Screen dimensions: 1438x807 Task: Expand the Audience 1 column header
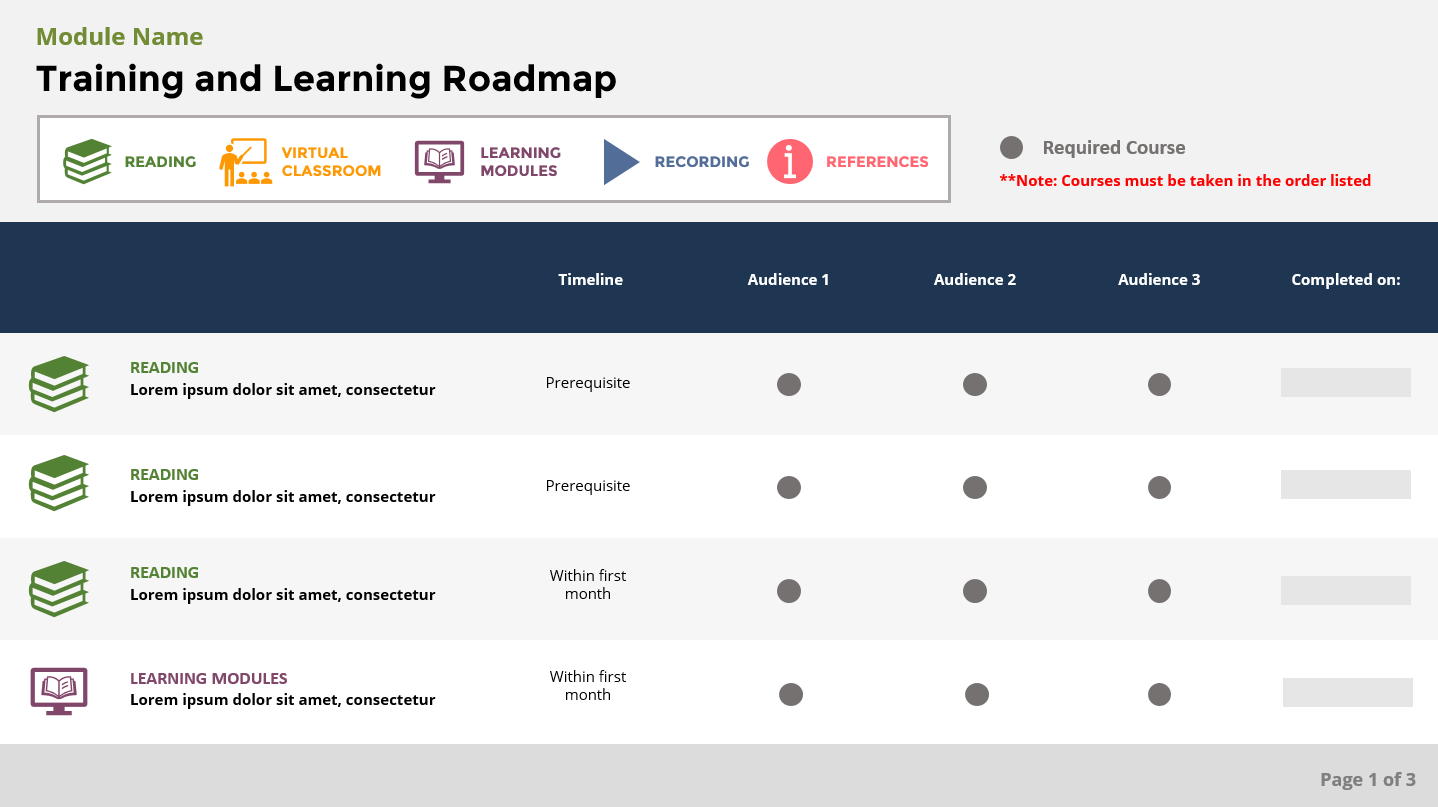[788, 279]
